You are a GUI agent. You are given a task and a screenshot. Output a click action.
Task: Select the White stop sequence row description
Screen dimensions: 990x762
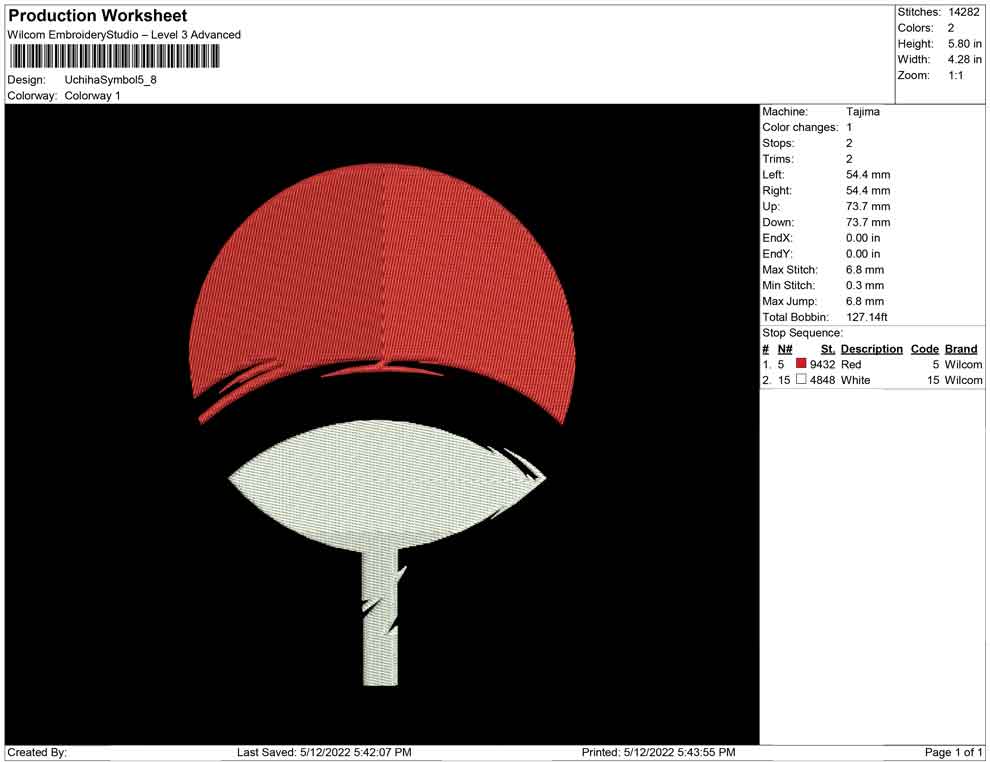pyautogui.click(x=855, y=381)
